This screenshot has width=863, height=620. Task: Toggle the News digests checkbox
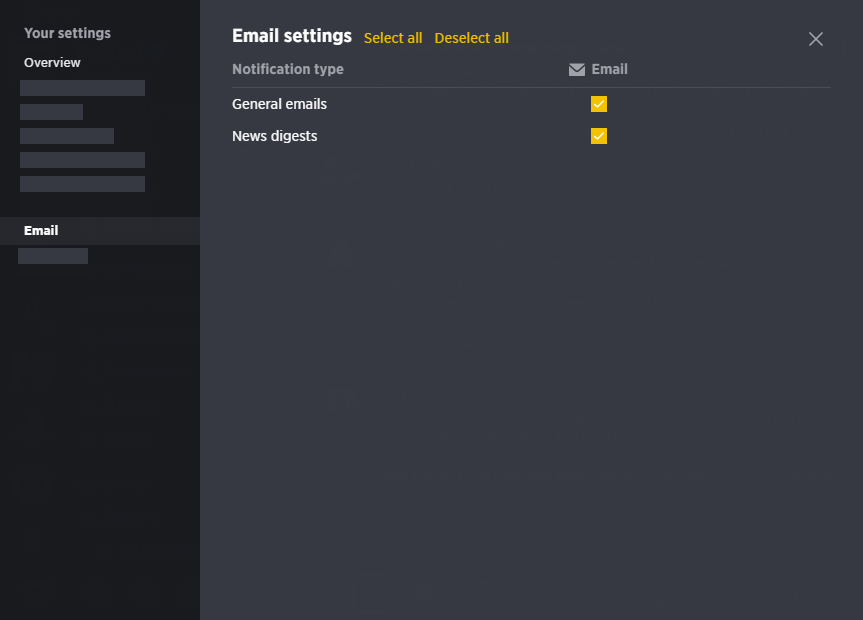coord(598,136)
